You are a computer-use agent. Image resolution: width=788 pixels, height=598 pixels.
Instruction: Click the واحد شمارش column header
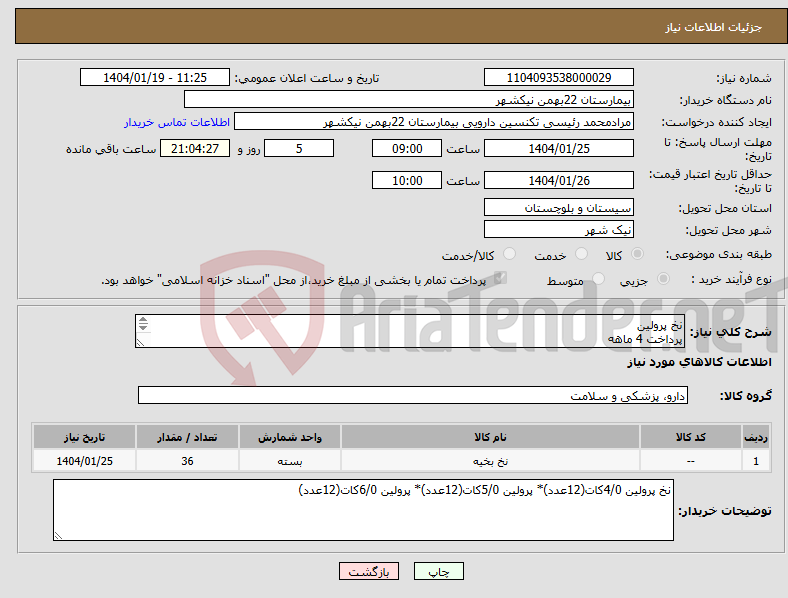tap(290, 437)
